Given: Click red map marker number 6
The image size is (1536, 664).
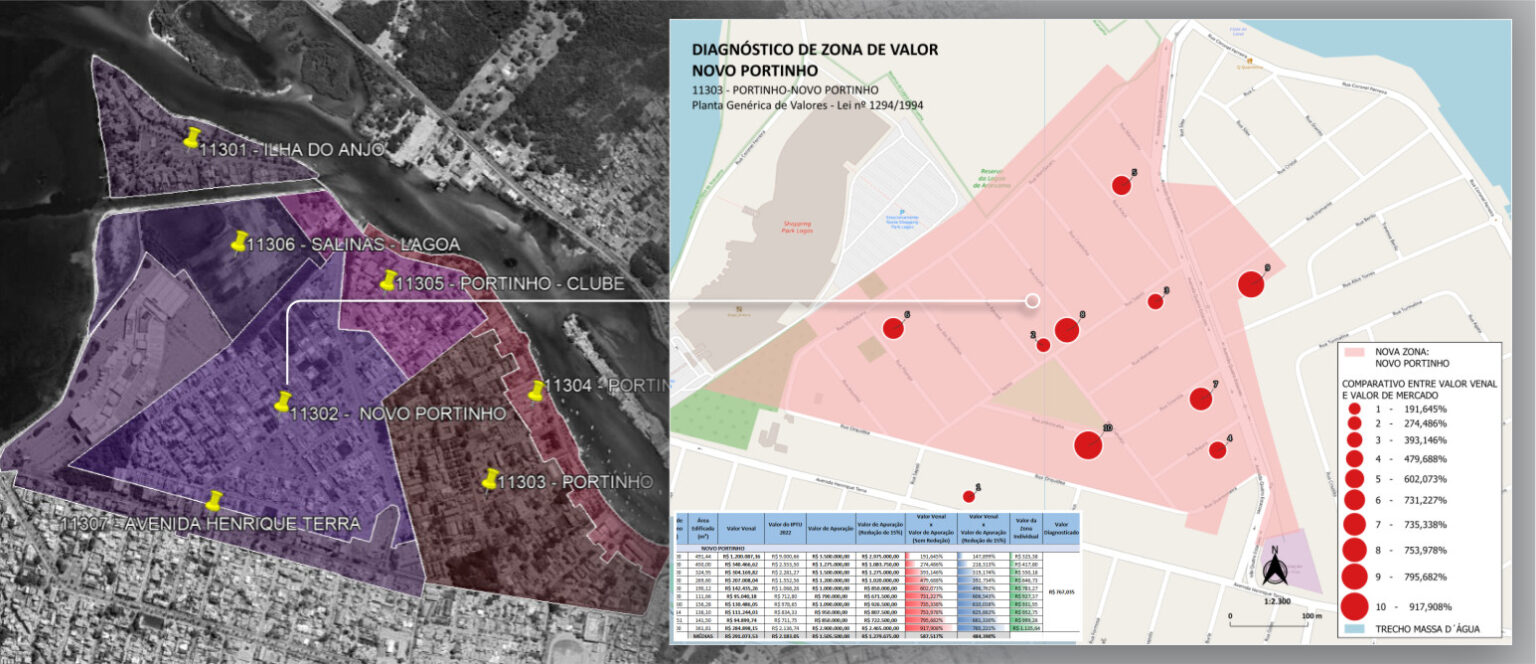Looking at the screenshot, I should (893, 328).
